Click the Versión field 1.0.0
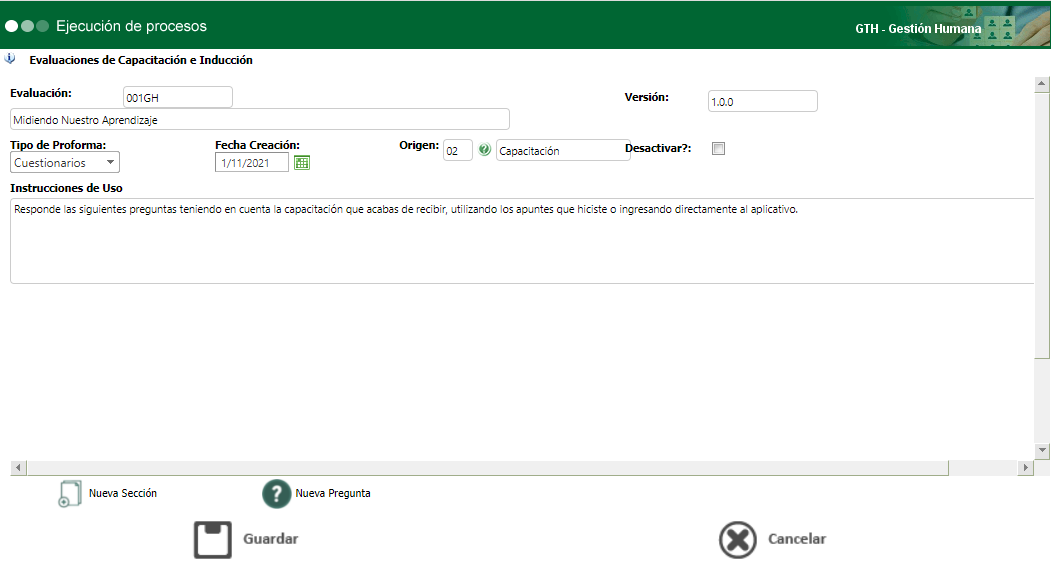Screen dimensions: 1051x570 pyautogui.click(x=763, y=101)
